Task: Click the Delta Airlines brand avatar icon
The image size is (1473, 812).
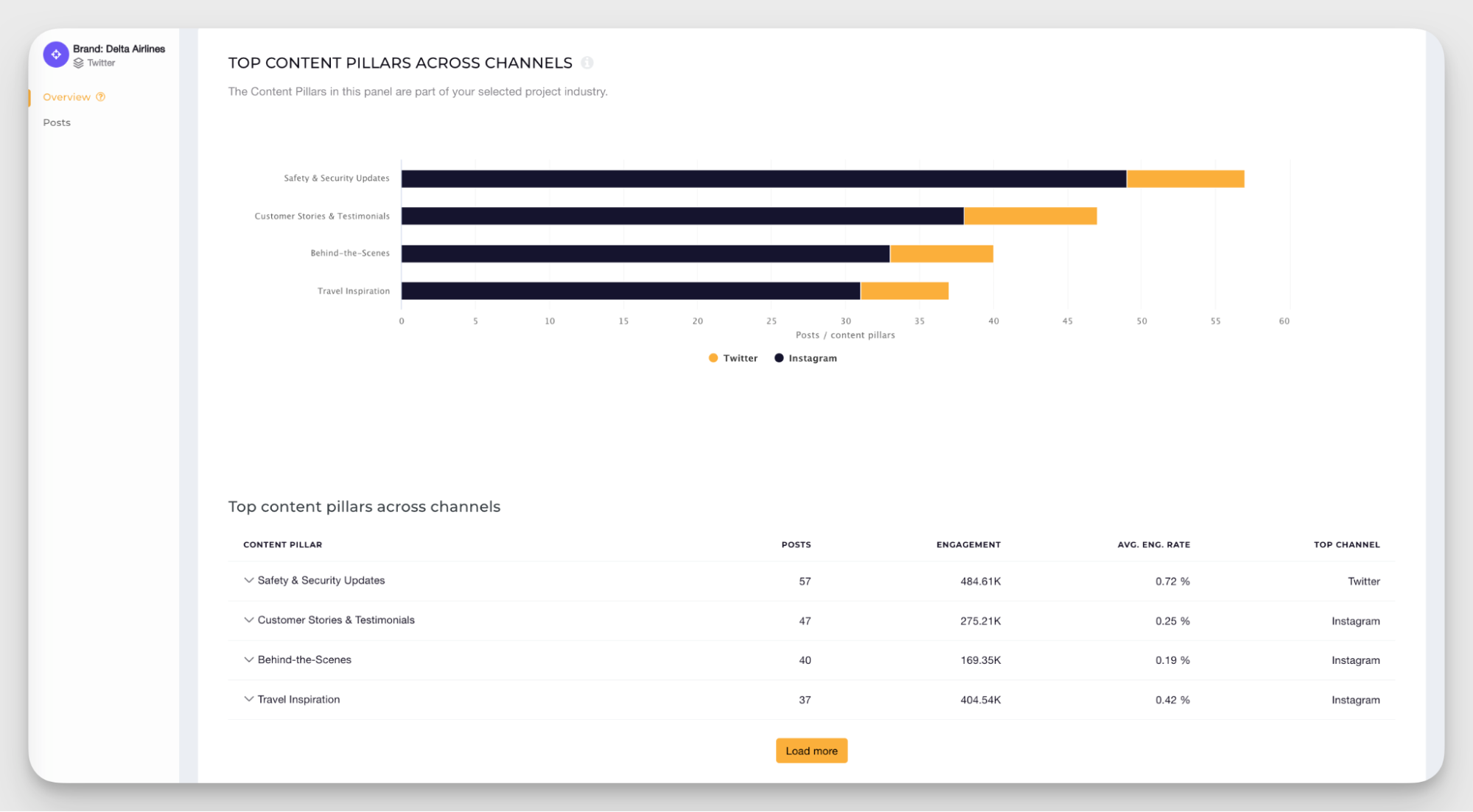Action: coord(55,54)
